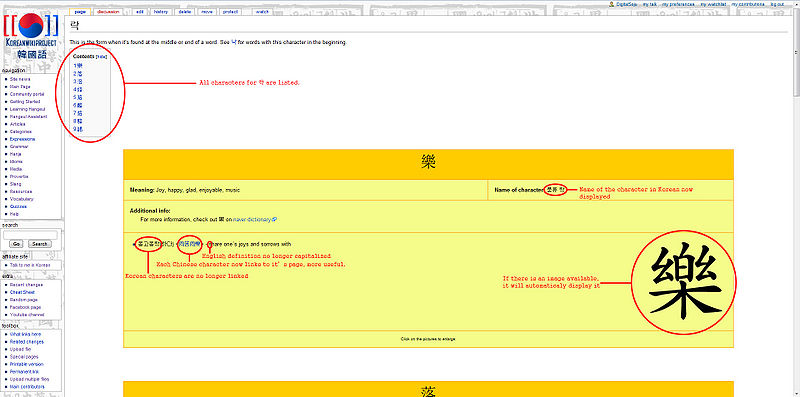Open Youtube channel link
800x397 pixels.
[x=27, y=315]
